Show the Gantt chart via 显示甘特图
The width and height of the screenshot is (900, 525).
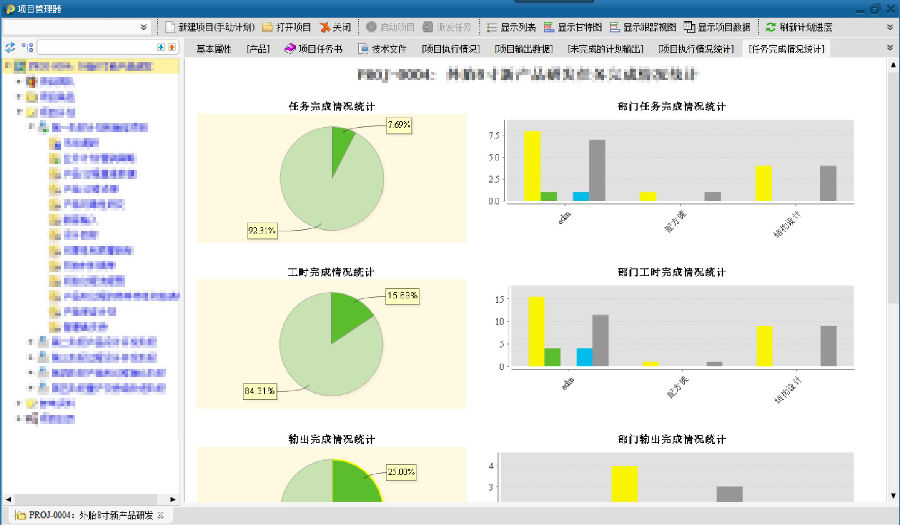point(573,27)
